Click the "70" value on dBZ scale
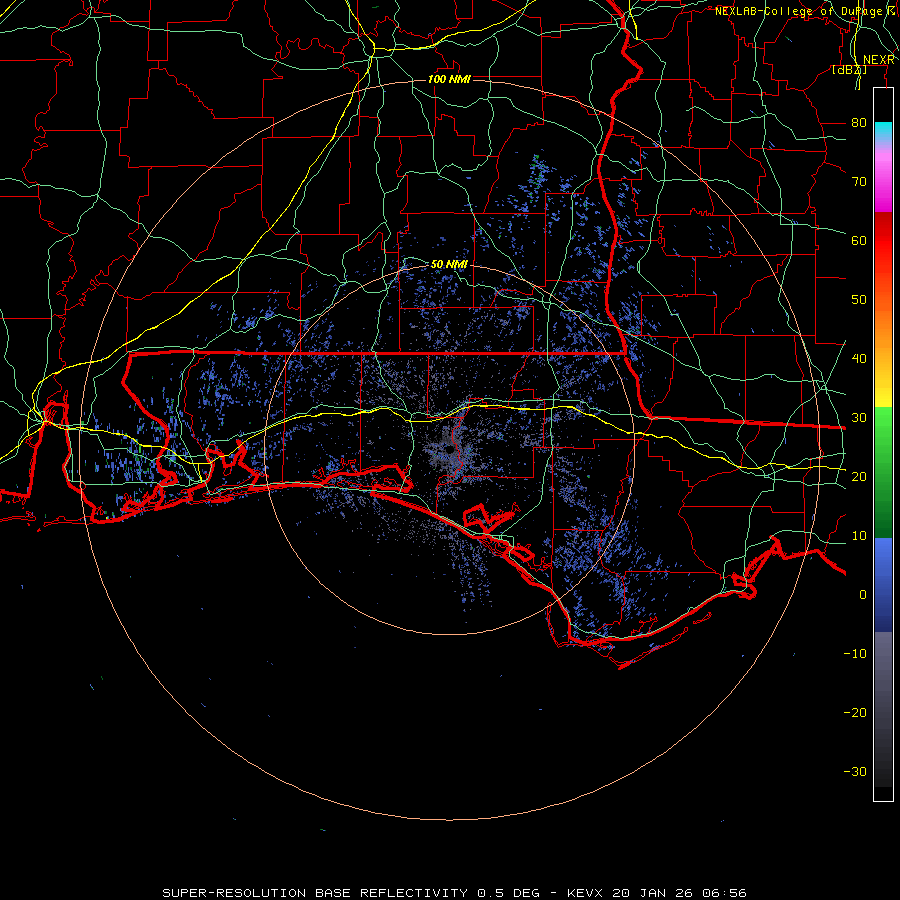Viewport: 900px width, 900px height. pyautogui.click(x=859, y=182)
